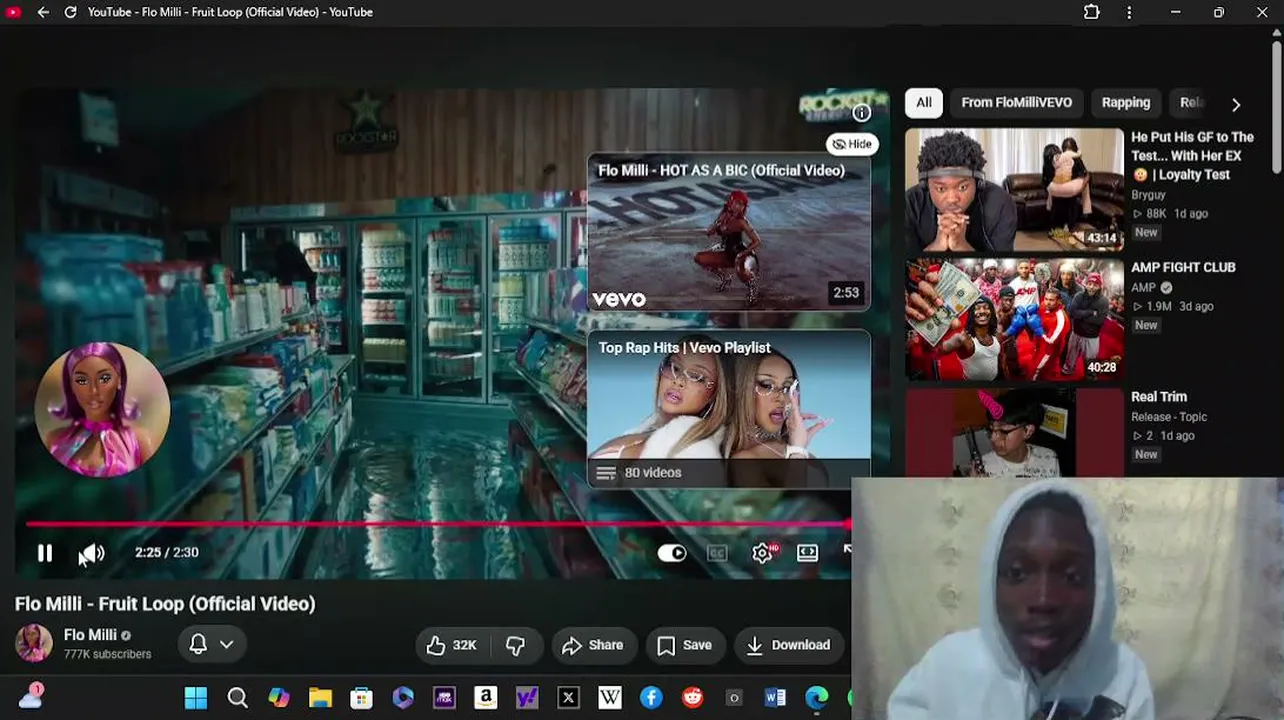This screenshot has width=1284, height=720.
Task: Dislike the video with the thumbs-down button
Action: click(516, 645)
